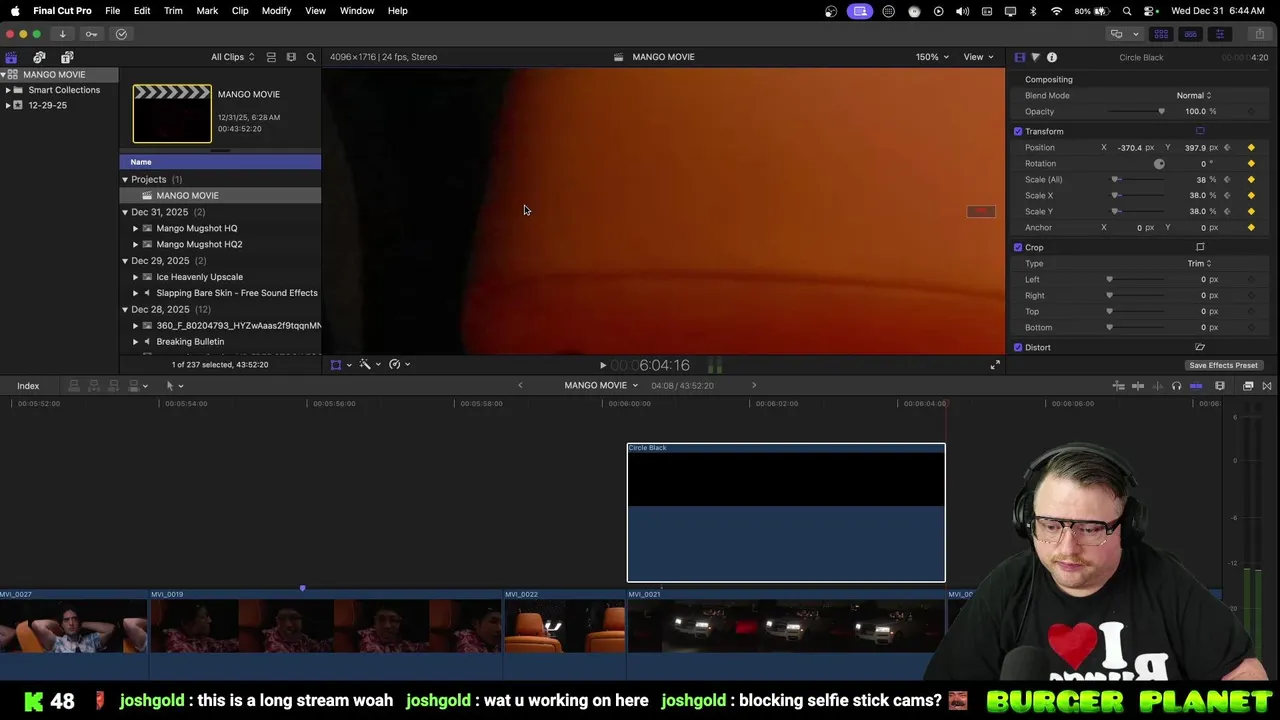Expand the Smart Collections folder

point(8,90)
